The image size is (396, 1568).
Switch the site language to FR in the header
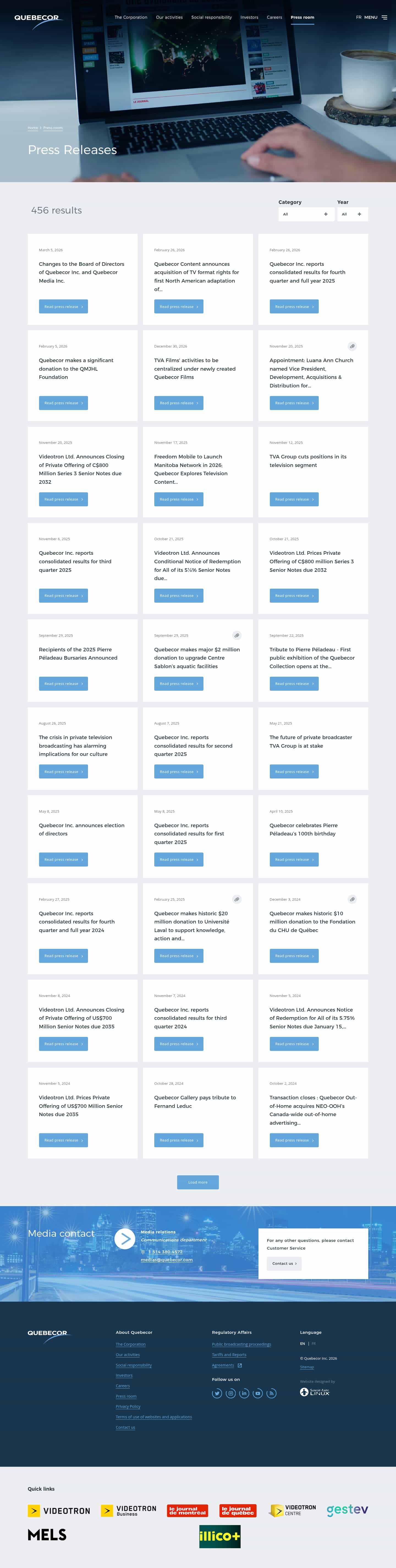click(x=358, y=18)
